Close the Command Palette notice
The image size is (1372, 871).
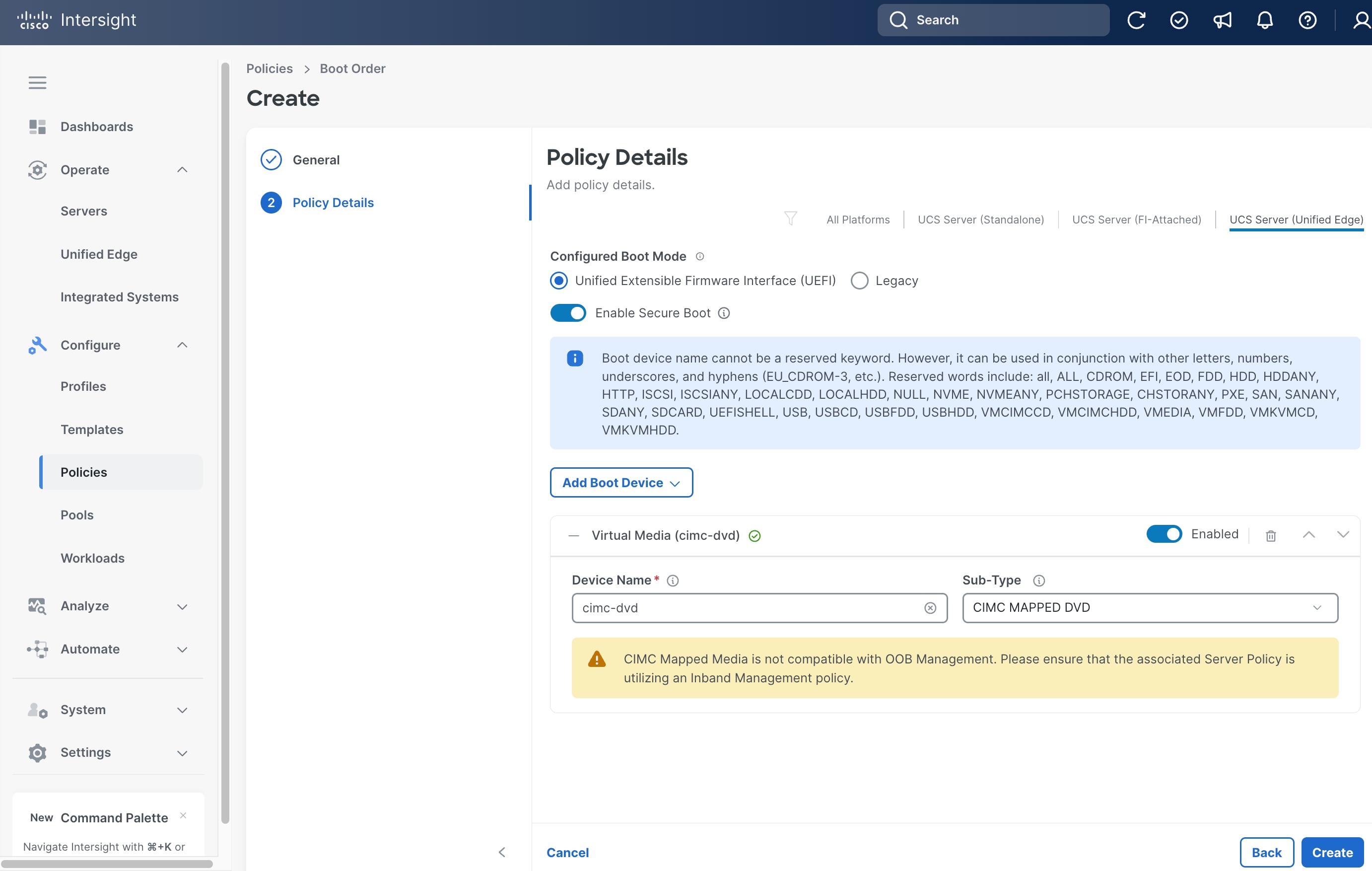[183, 815]
